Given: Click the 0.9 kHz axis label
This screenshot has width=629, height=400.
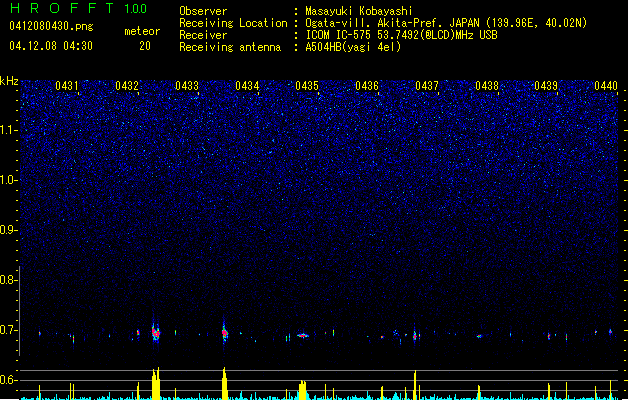Looking at the screenshot, I should [x=9, y=230].
